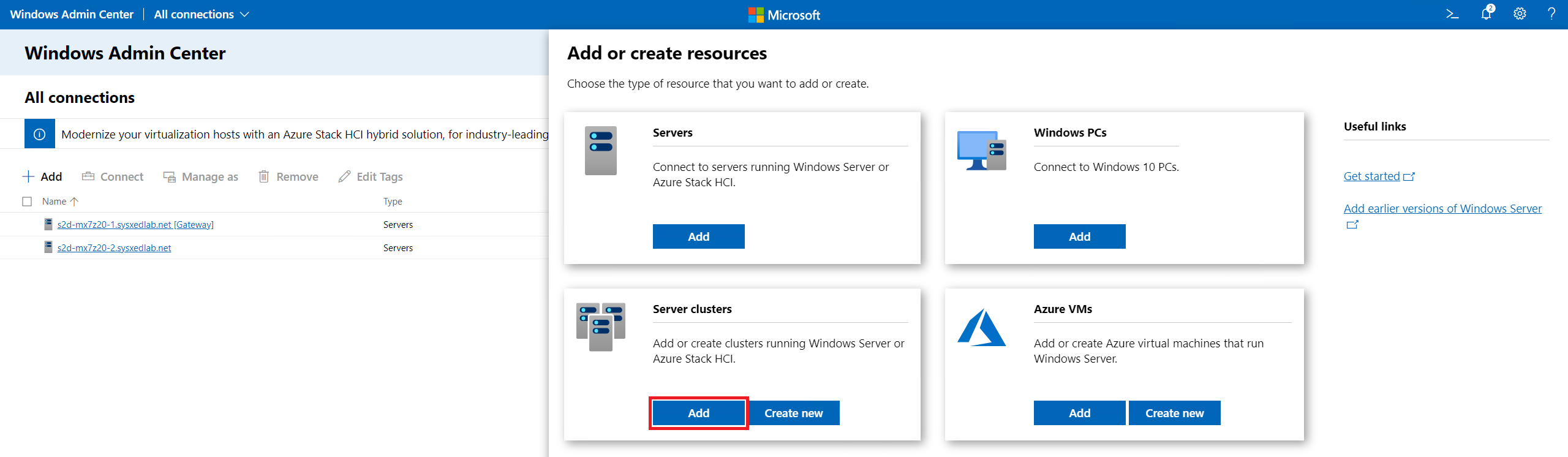Image resolution: width=1568 pixels, height=457 pixels.
Task: Open s2d-mx7z20-1.sysxedlab.net [Gateway] connection
Action: pyautogui.click(x=135, y=225)
